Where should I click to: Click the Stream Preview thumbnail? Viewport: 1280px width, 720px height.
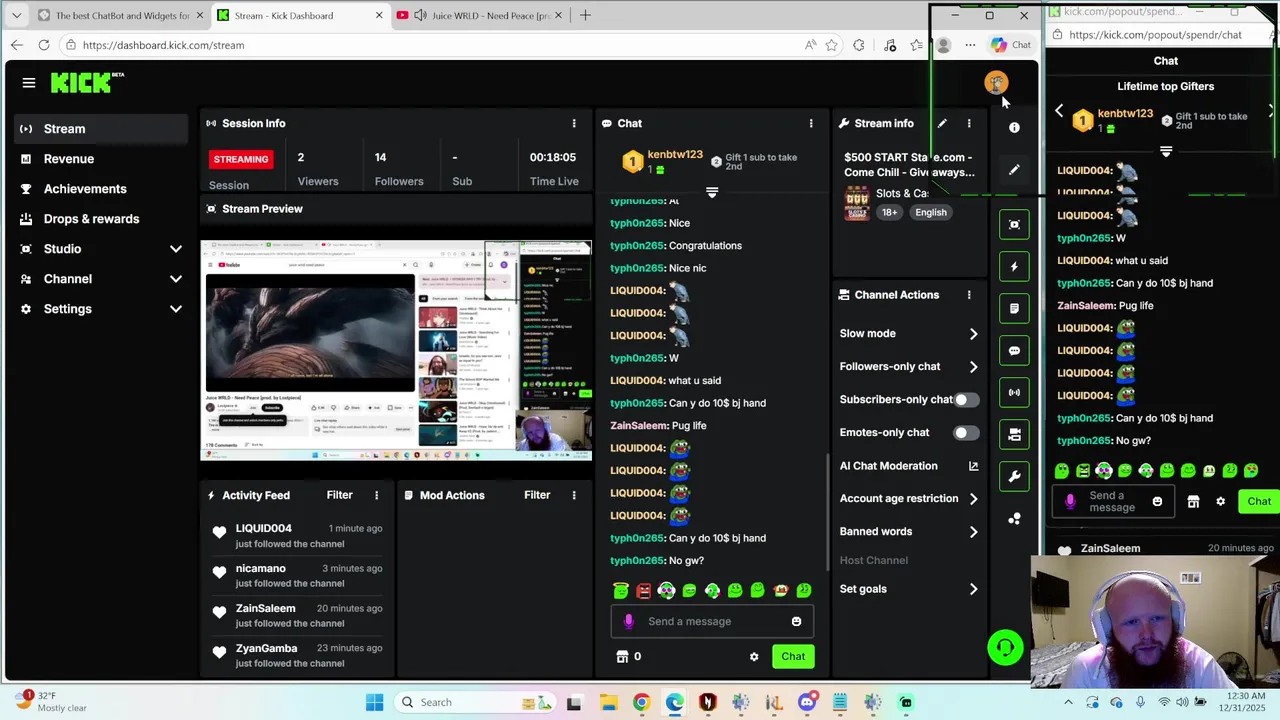pyautogui.click(x=396, y=350)
